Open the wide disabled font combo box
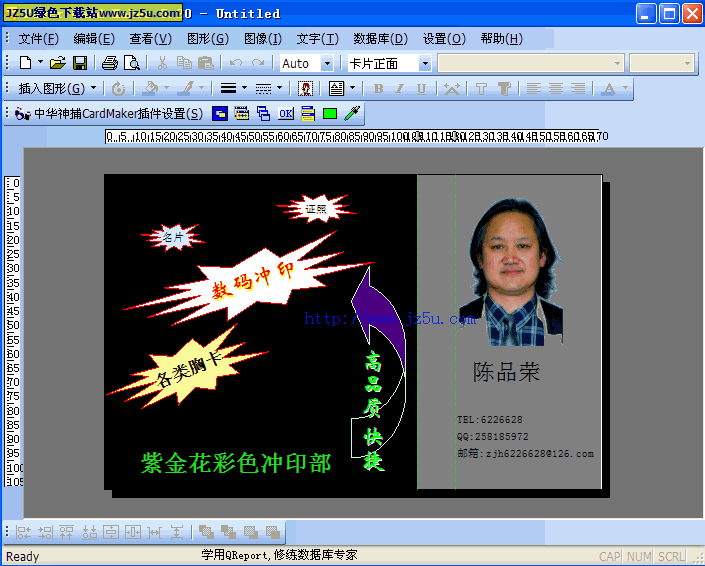The height and width of the screenshot is (566, 705). [531, 63]
